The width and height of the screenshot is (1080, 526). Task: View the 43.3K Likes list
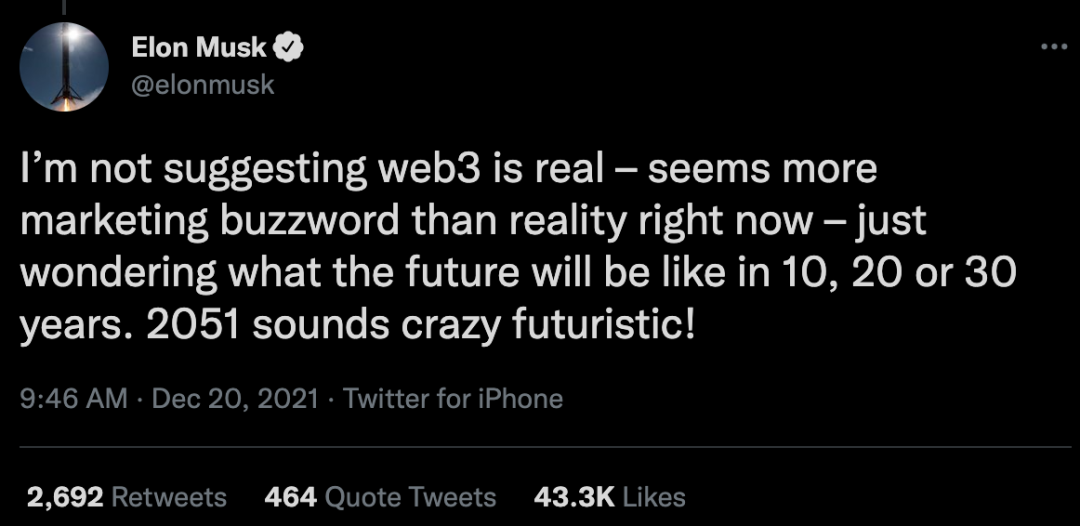(x=608, y=497)
